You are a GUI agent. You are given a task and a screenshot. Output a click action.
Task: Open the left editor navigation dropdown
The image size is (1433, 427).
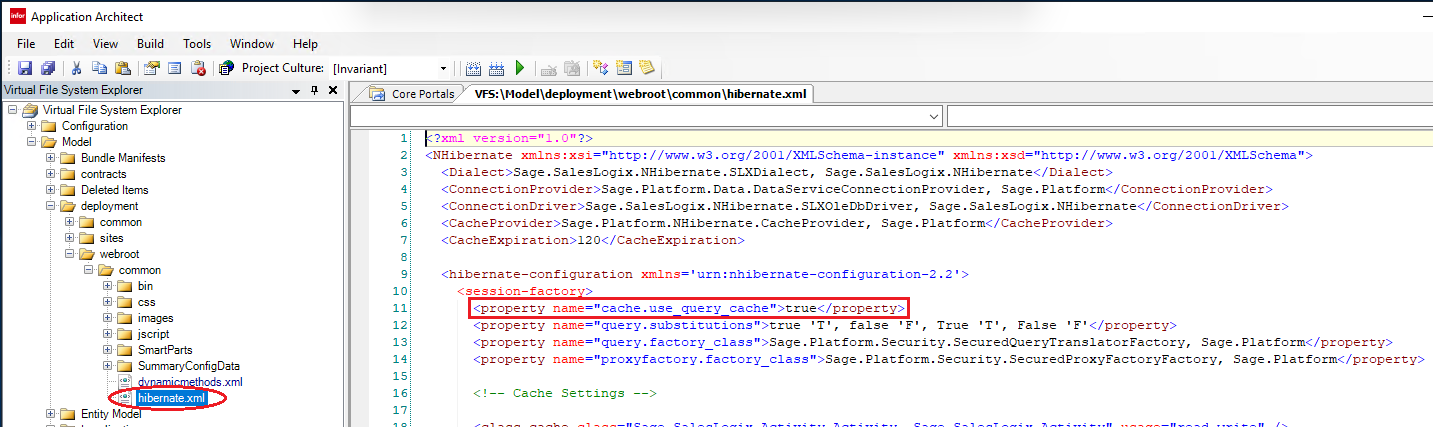click(x=934, y=118)
